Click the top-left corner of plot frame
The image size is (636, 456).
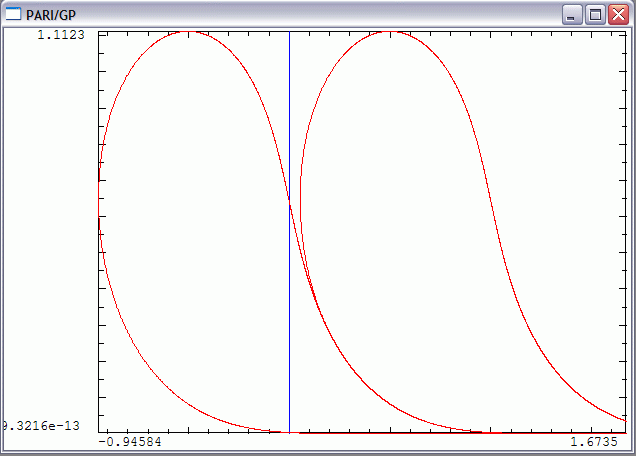99,32
